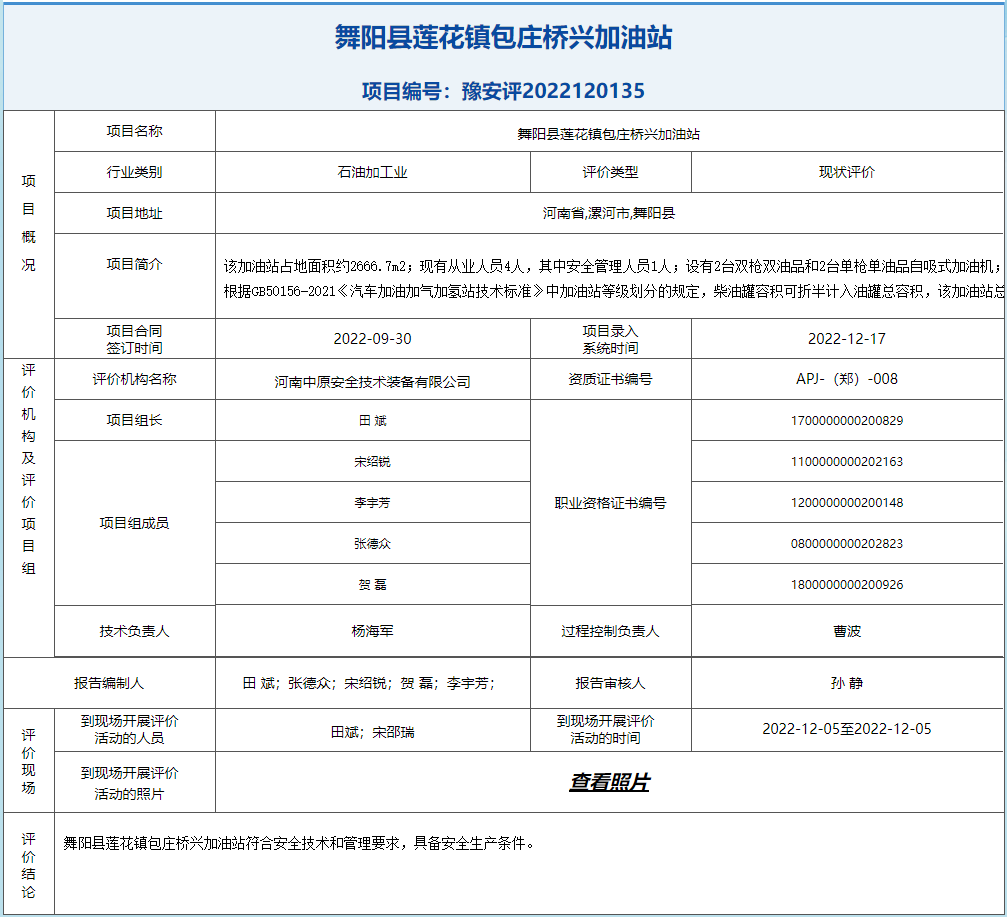Click the 到现场开展评价活动的人员 label
This screenshot has height=917, width=1007.
[x=129, y=729]
